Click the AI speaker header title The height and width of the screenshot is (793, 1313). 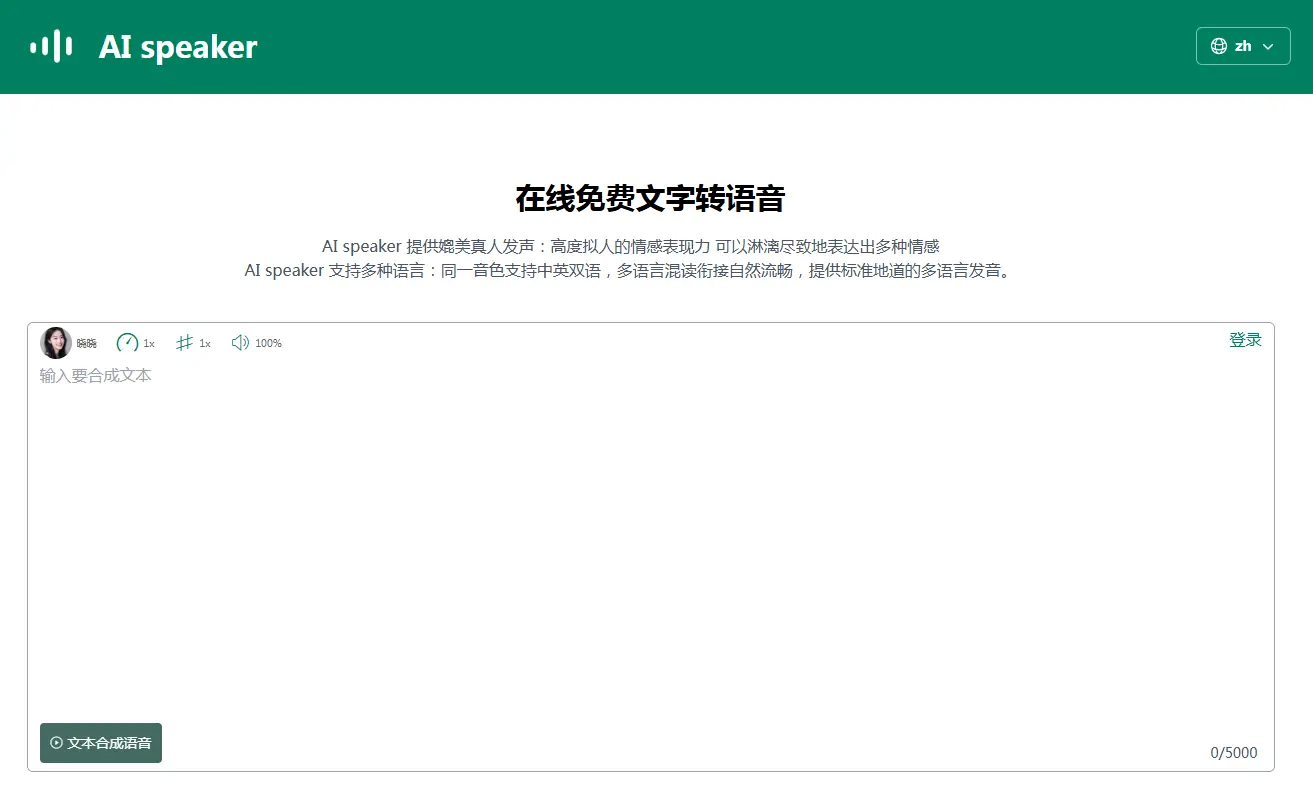tap(178, 47)
